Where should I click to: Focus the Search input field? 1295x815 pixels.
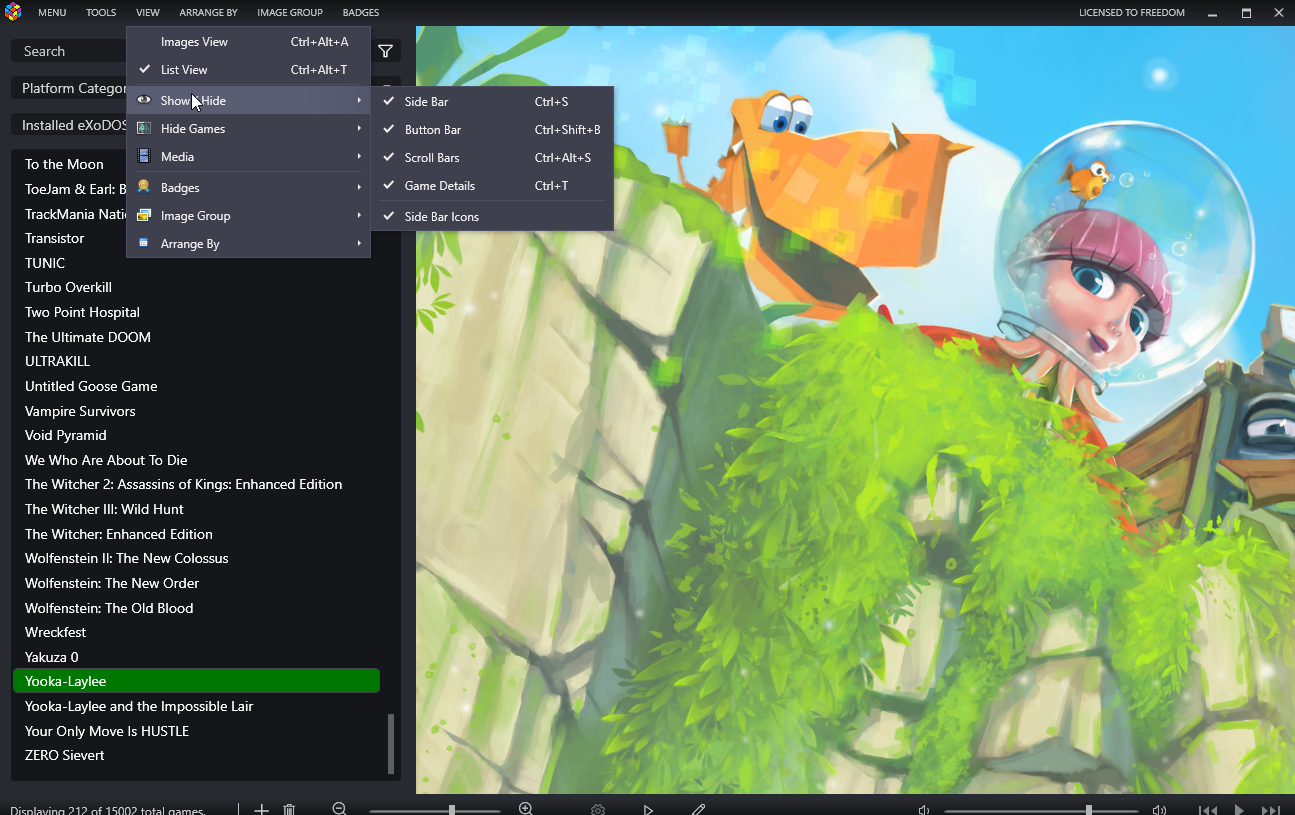tap(190, 51)
